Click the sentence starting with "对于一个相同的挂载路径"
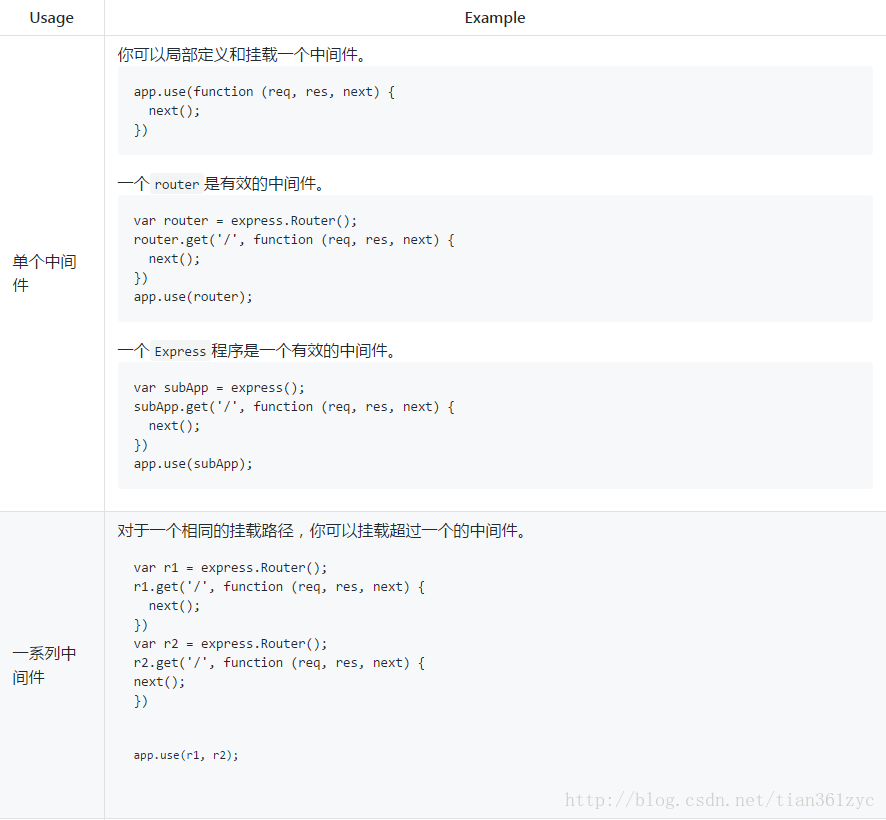Image resolution: width=886 pixels, height=820 pixels. [322, 531]
